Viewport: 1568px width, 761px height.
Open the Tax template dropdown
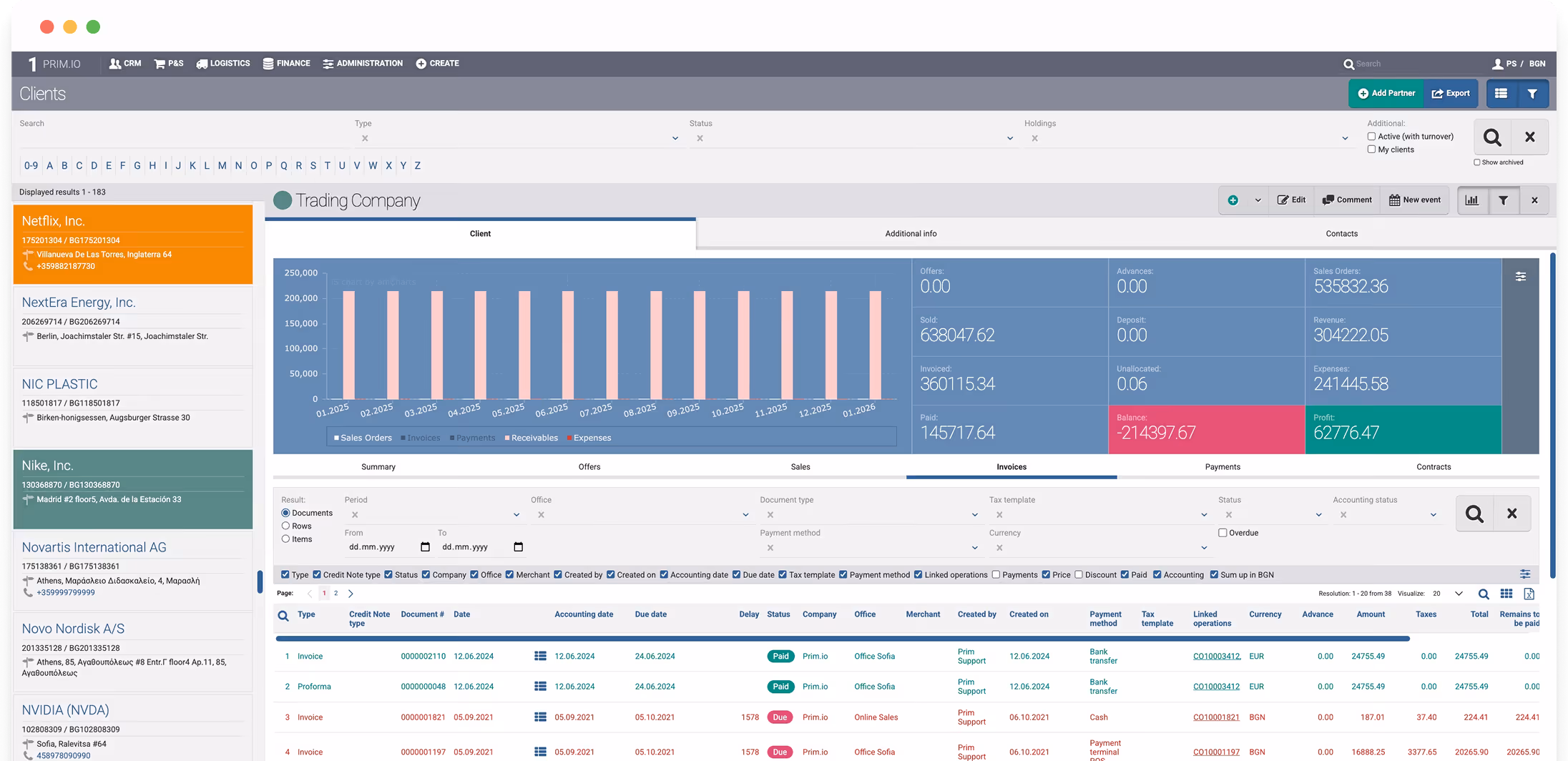point(1204,515)
